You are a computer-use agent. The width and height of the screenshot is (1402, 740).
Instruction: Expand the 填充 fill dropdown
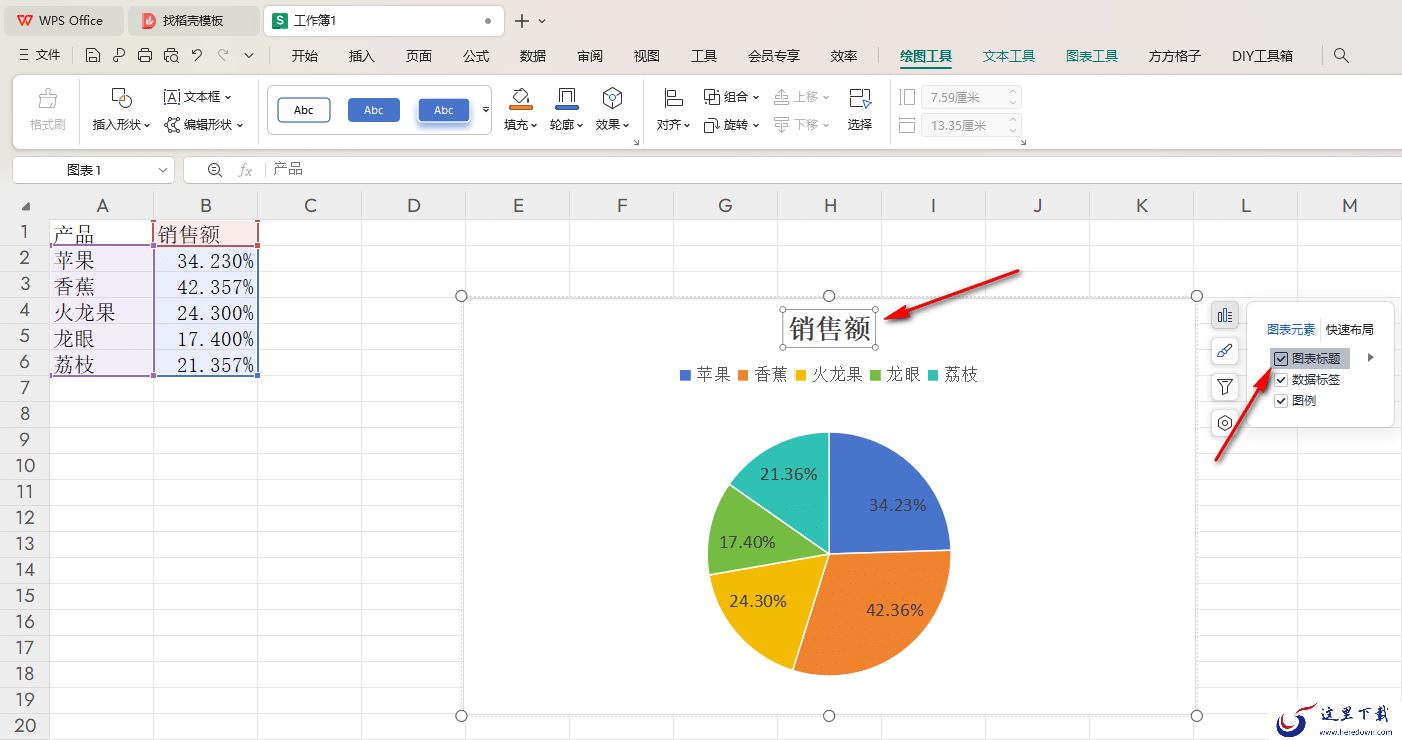[x=535, y=125]
